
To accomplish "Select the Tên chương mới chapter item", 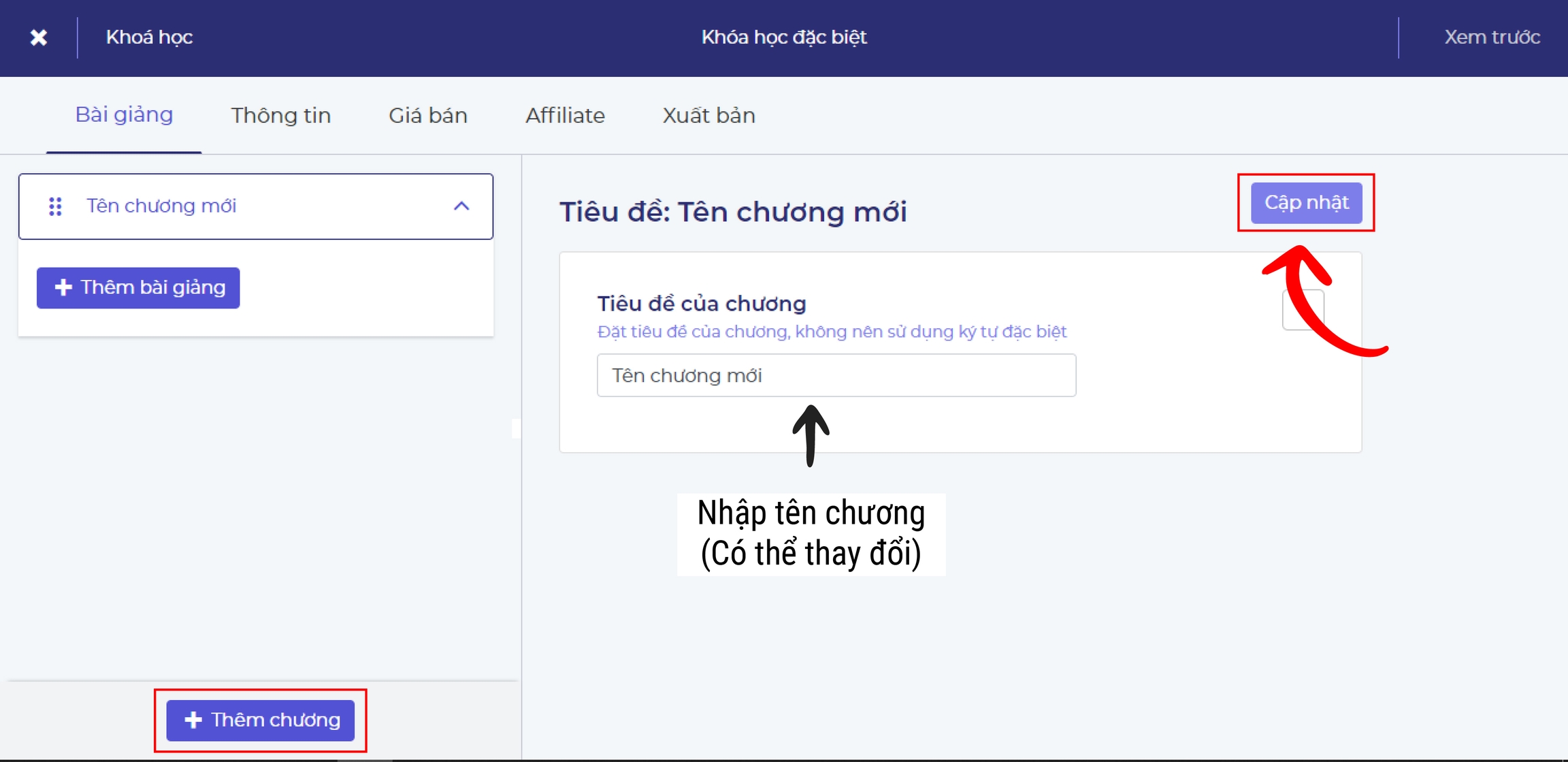I will click(161, 206).
